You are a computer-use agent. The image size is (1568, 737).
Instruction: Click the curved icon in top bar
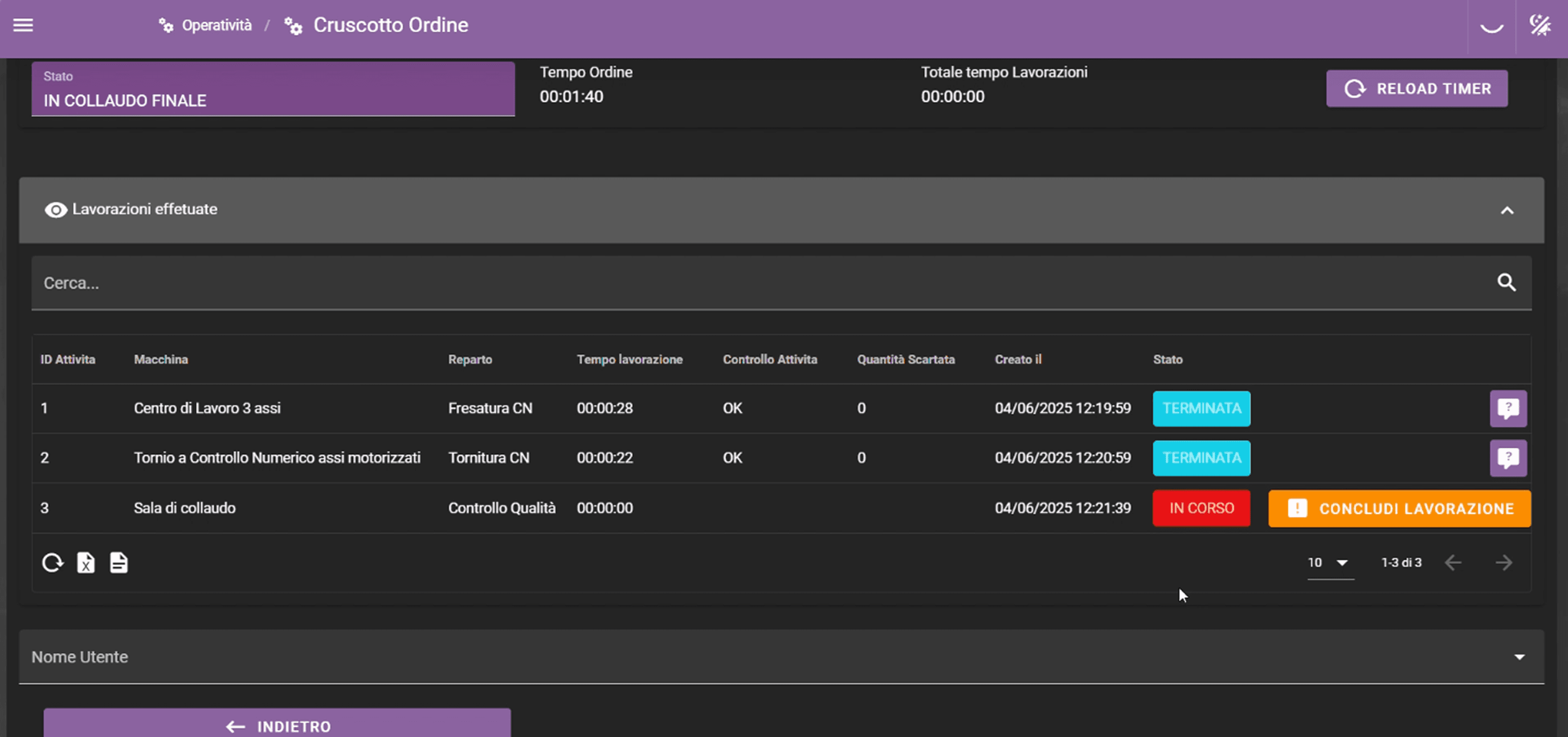pos(1491,28)
